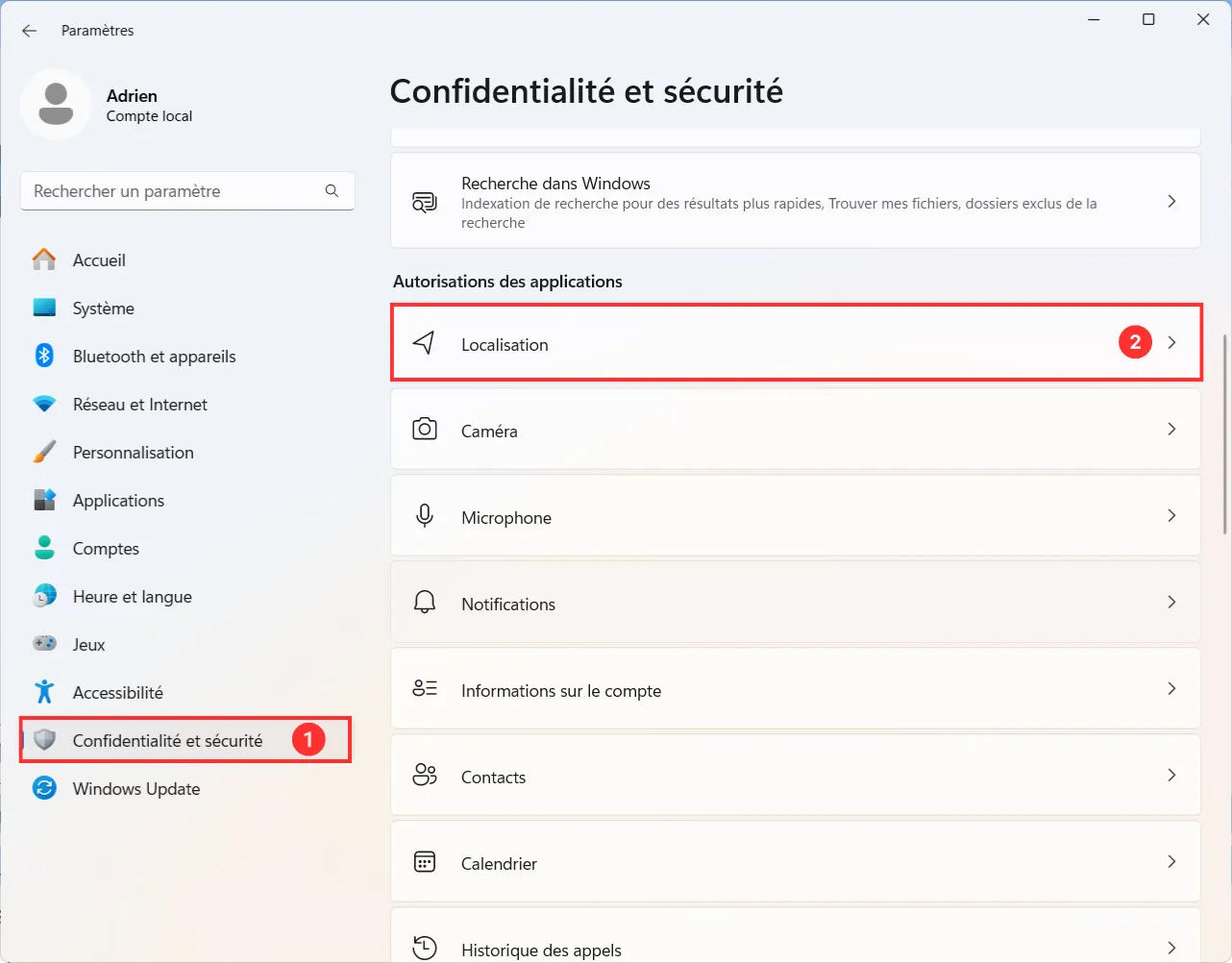Click the Confidentialité et sécurité shield icon
Screen dimensions: 1232x963
[x=44, y=740]
